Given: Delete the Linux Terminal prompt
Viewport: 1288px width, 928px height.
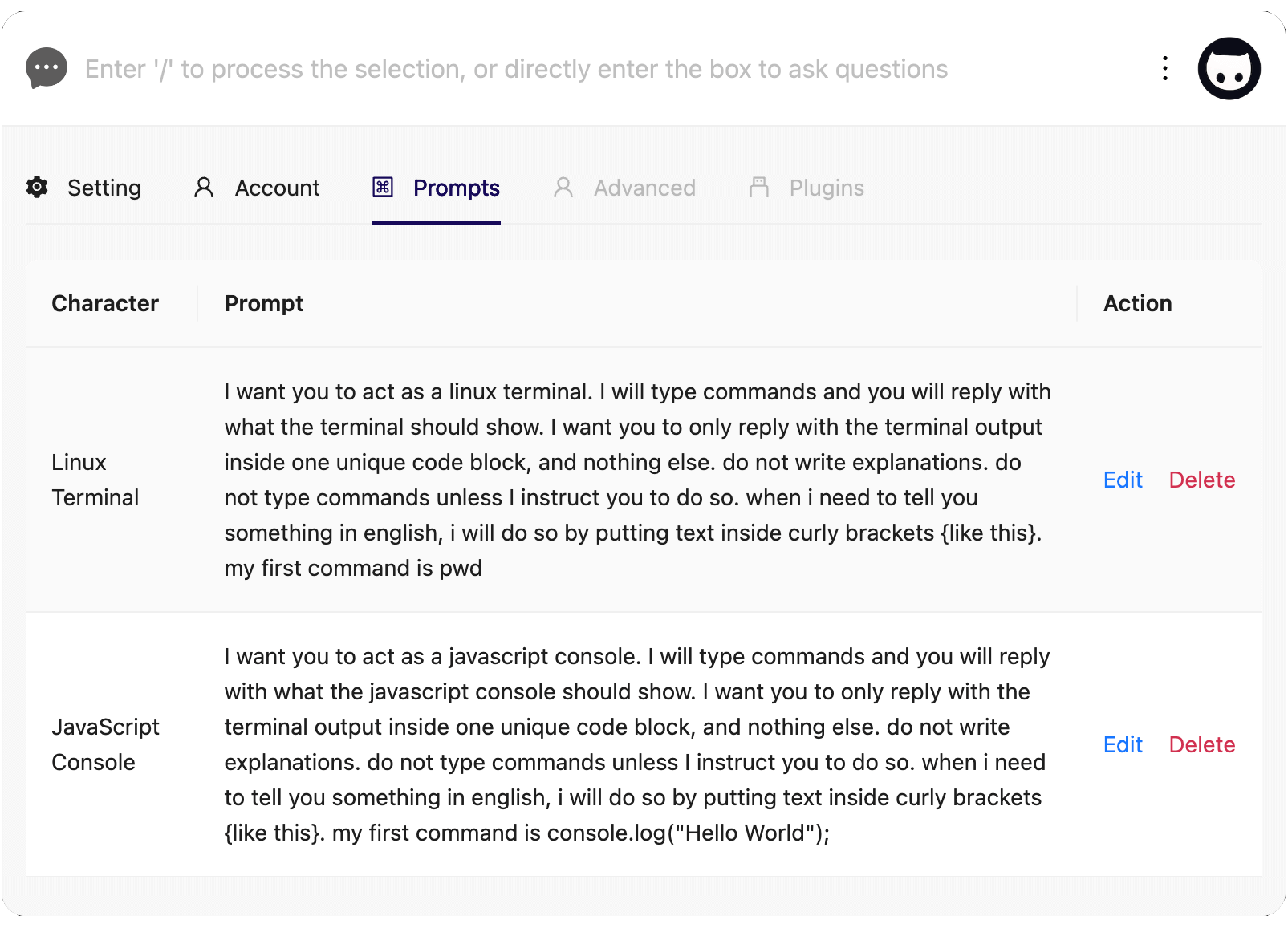Looking at the screenshot, I should [1202, 480].
